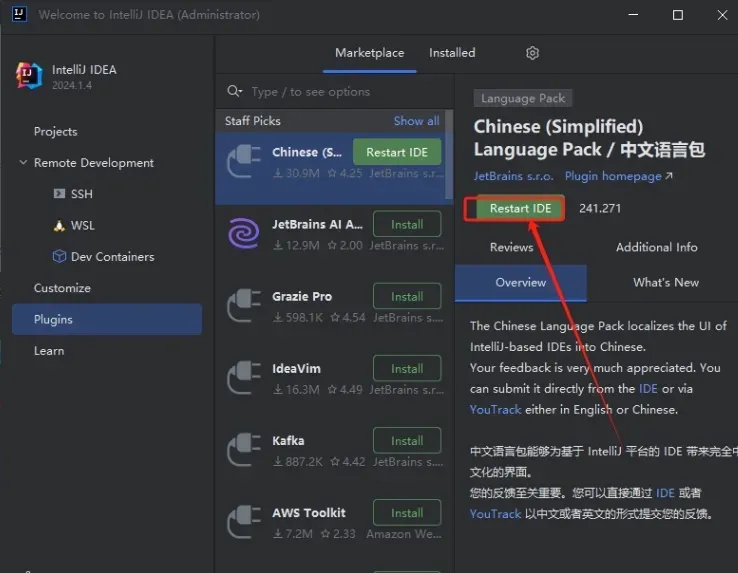Screen dimensions: 738x573
Task: Switch to the Installed tab
Action: [x=452, y=53]
